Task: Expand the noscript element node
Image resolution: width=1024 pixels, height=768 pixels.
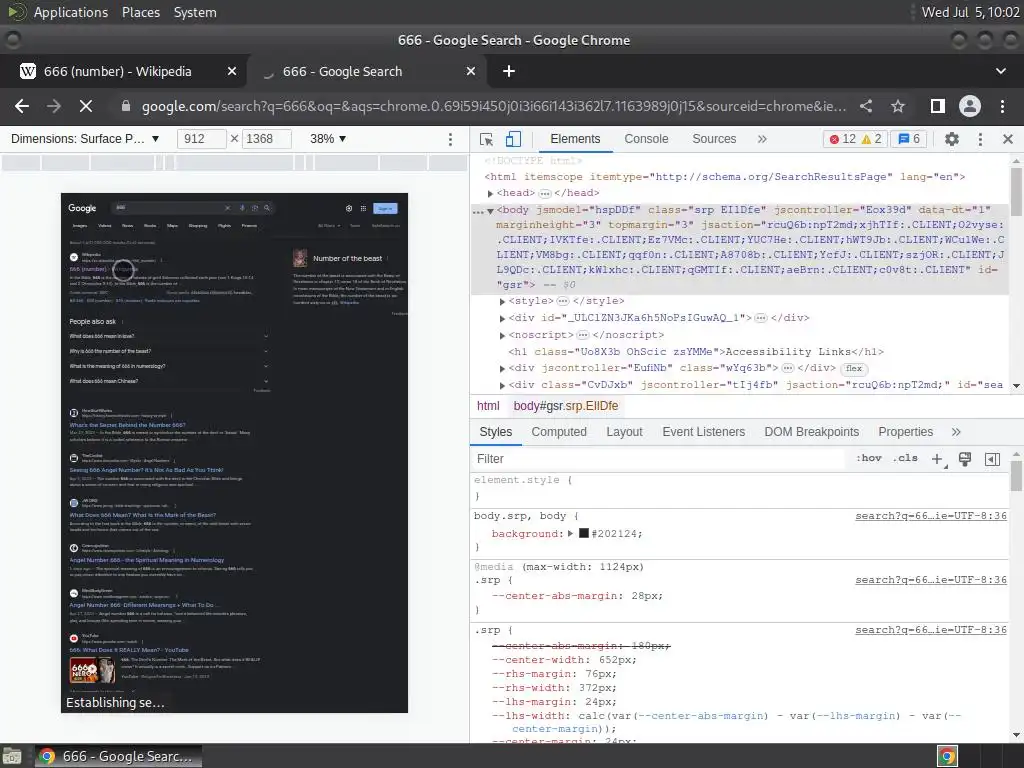Action: [502, 335]
